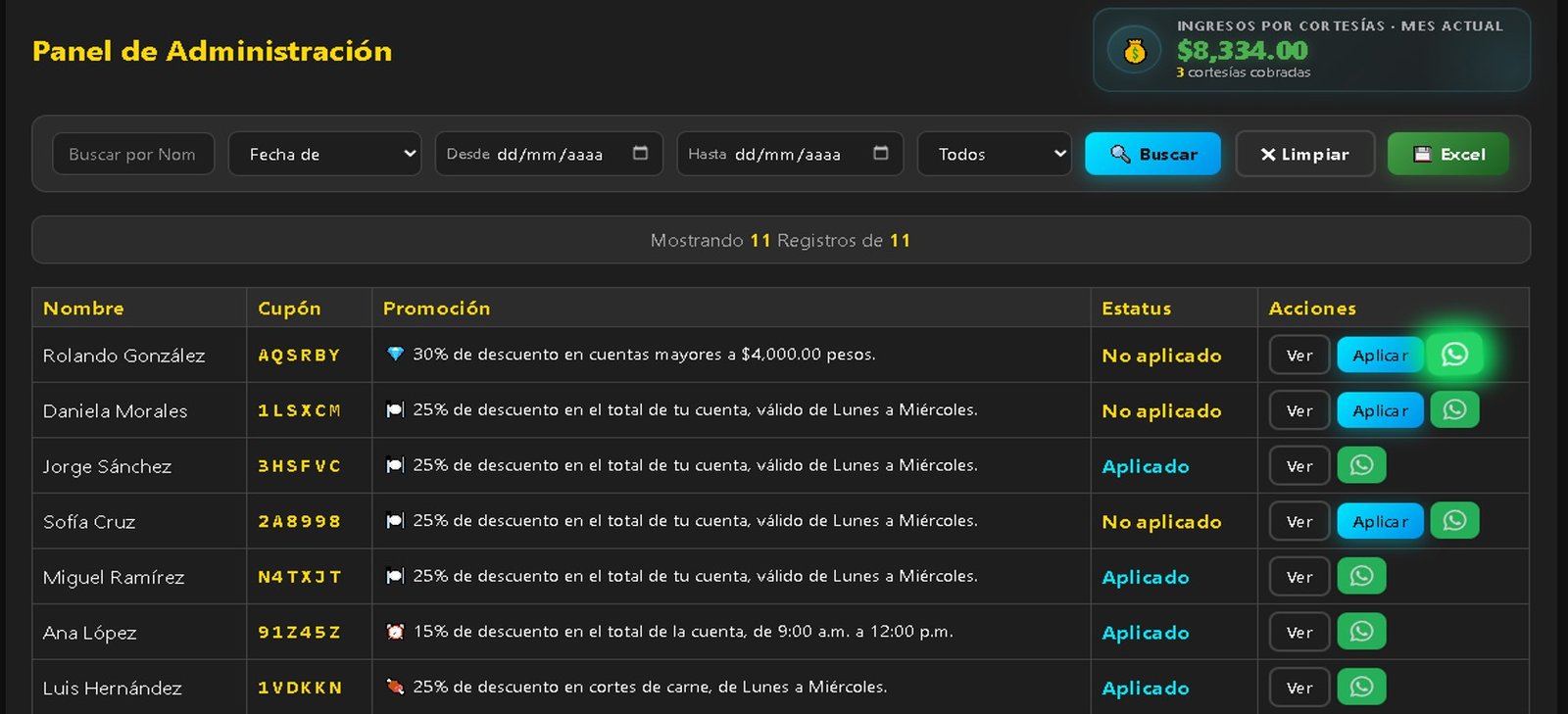This screenshot has width=1568, height=714.
Task: Open calendar picker in Hasta date field
Action: point(881,153)
